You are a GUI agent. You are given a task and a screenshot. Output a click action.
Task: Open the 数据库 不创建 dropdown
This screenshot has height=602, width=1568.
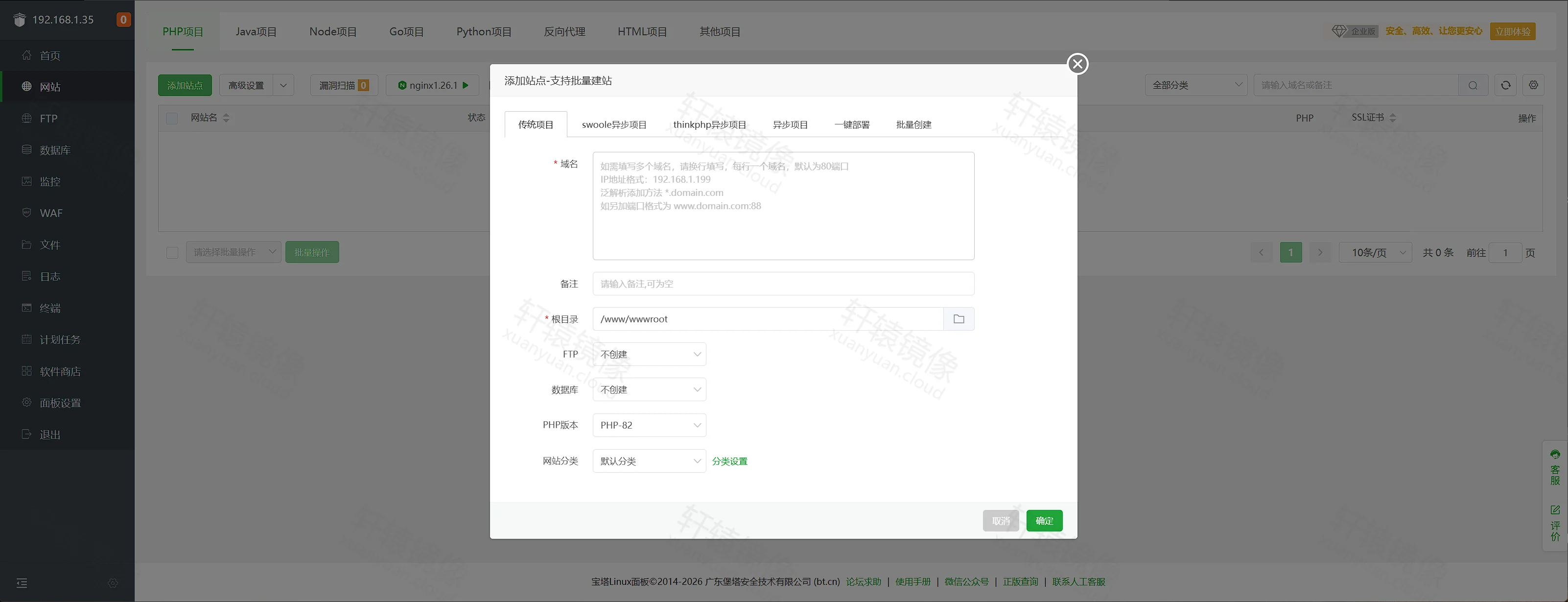650,389
